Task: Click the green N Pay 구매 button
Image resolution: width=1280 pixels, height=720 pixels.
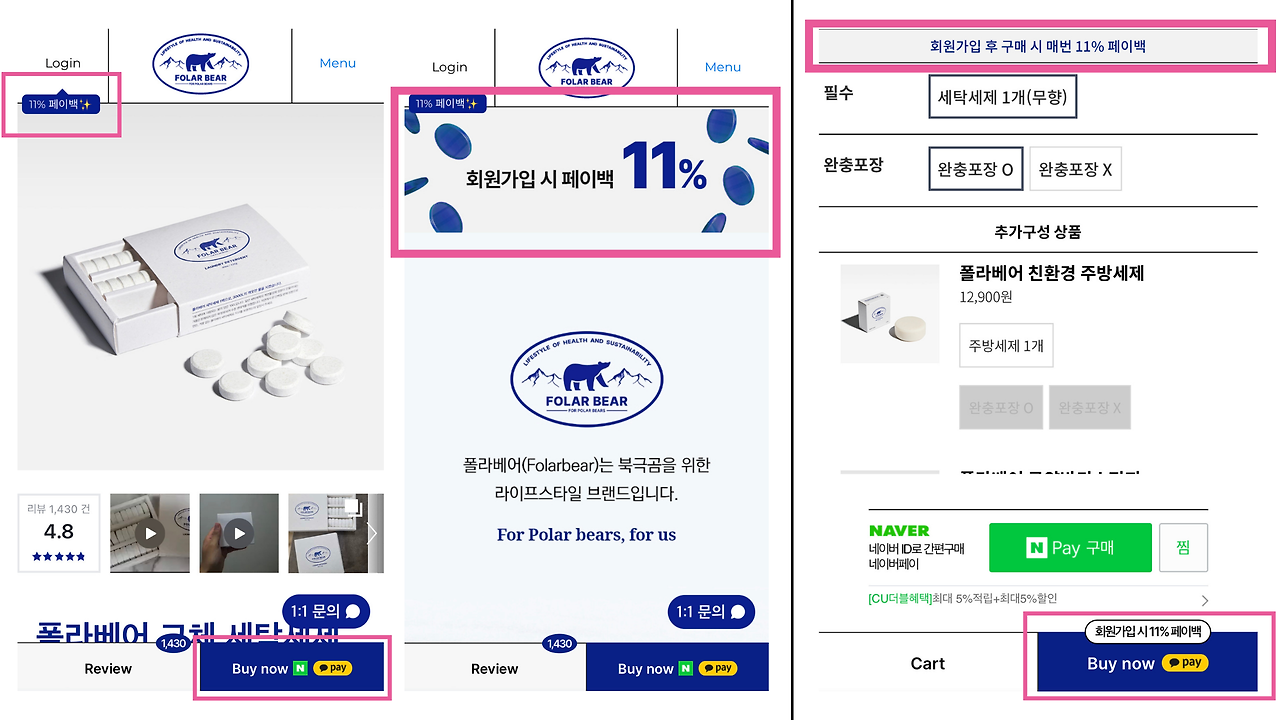Action: (1070, 548)
